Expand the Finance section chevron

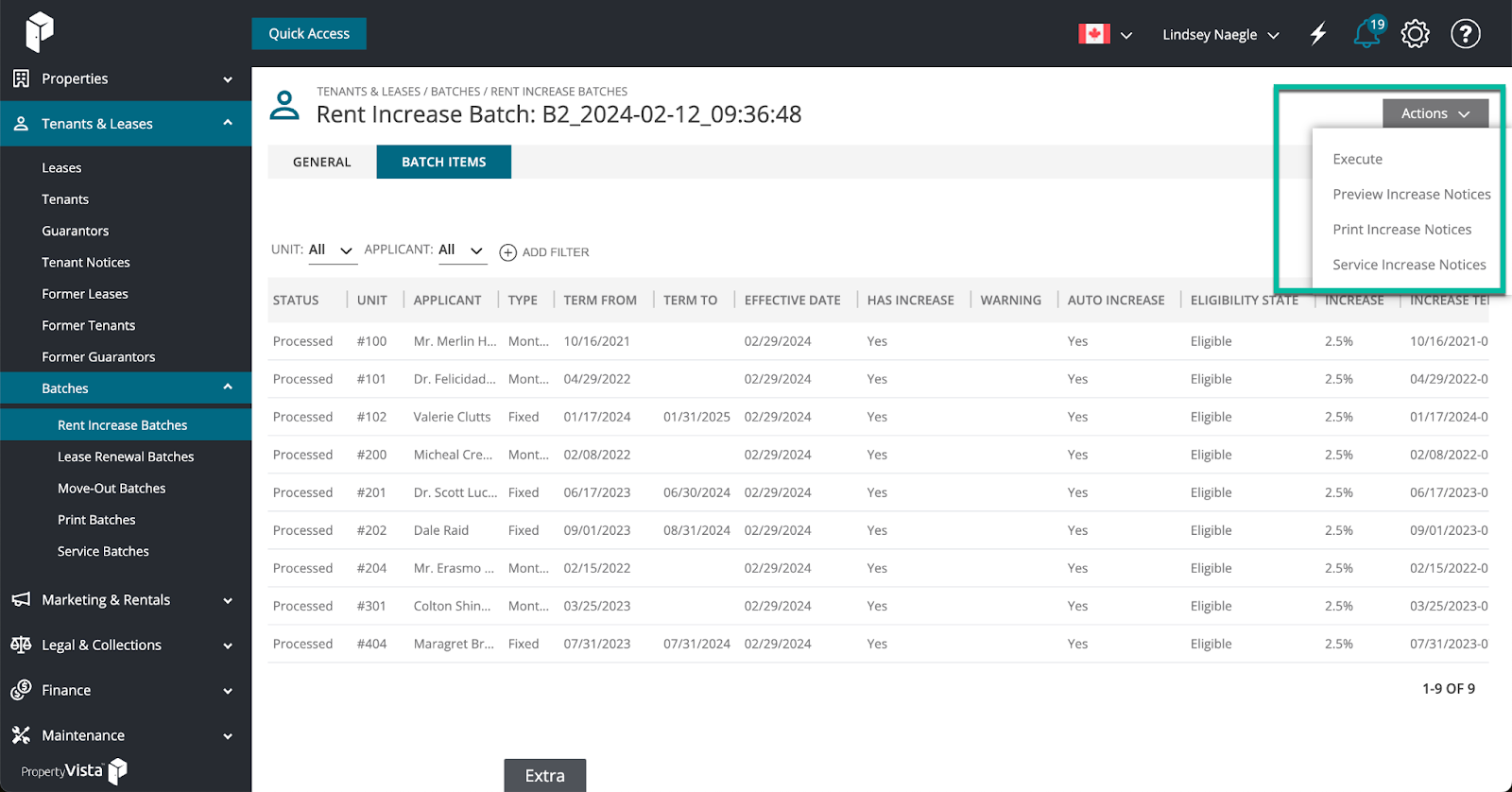pyautogui.click(x=228, y=692)
